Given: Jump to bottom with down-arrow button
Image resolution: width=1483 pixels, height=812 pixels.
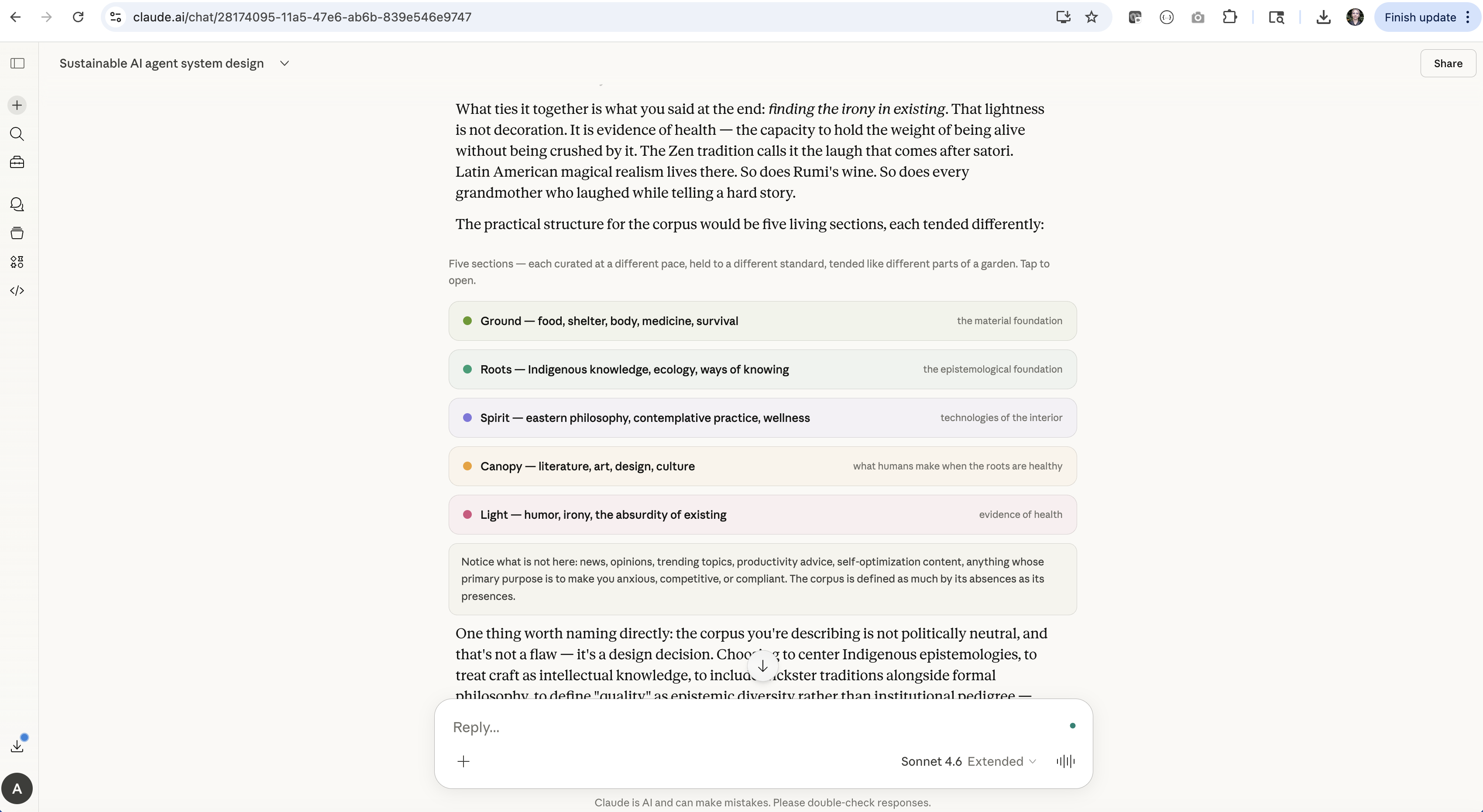Looking at the screenshot, I should (x=763, y=666).
